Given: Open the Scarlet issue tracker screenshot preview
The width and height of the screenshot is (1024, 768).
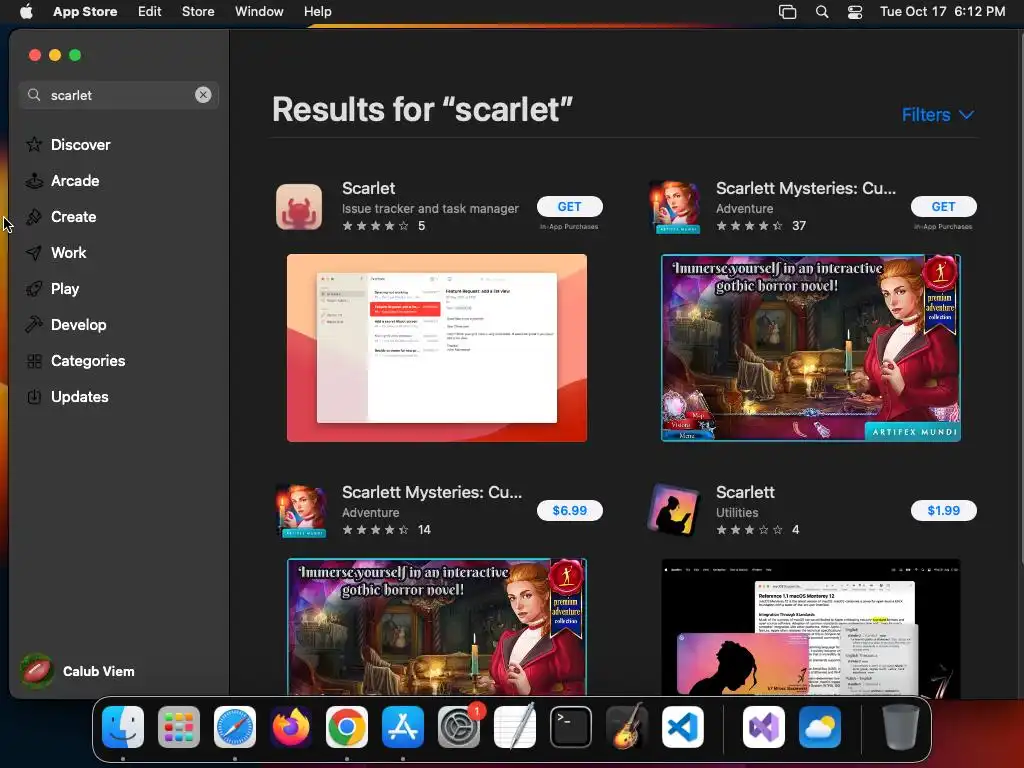Looking at the screenshot, I should pyautogui.click(x=437, y=348).
